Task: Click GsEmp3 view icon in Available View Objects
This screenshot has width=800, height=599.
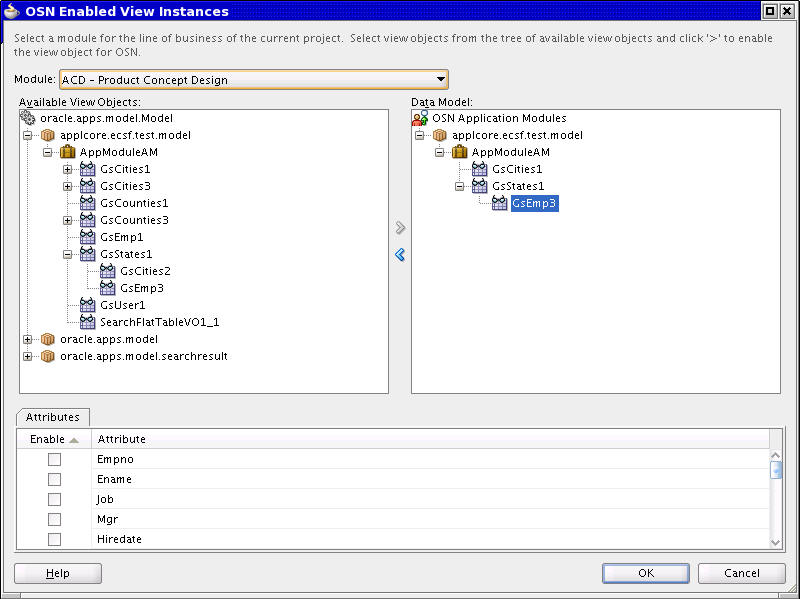Action: [107, 288]
